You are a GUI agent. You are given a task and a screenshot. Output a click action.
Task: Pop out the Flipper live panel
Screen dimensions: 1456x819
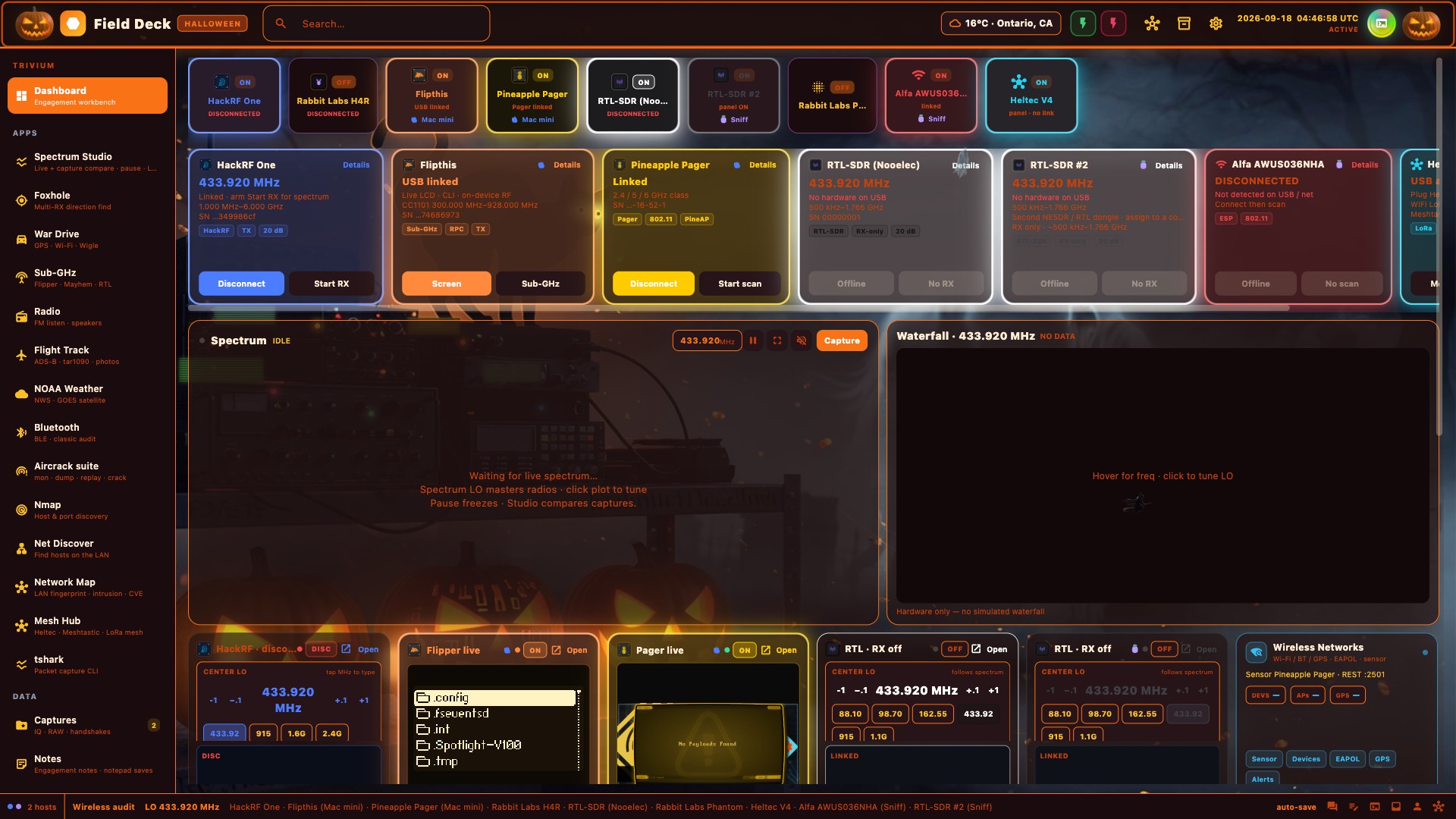[x=570, y=650]
